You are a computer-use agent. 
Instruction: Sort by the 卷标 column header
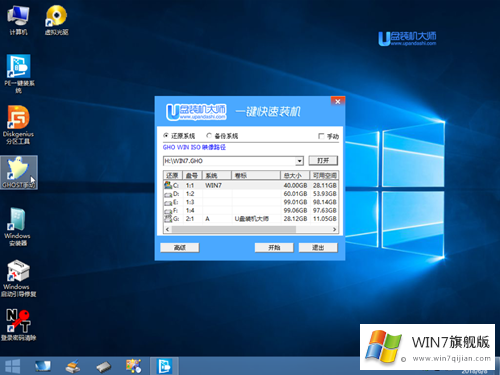tap(256, 175)
